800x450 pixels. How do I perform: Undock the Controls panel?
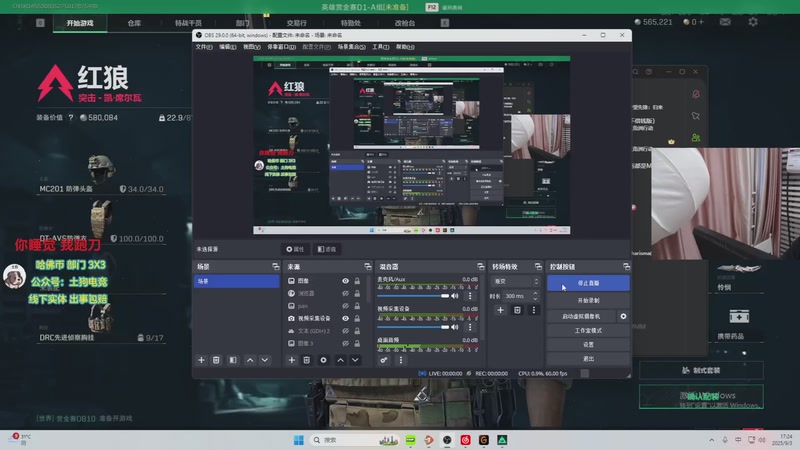tap(626, 266)
